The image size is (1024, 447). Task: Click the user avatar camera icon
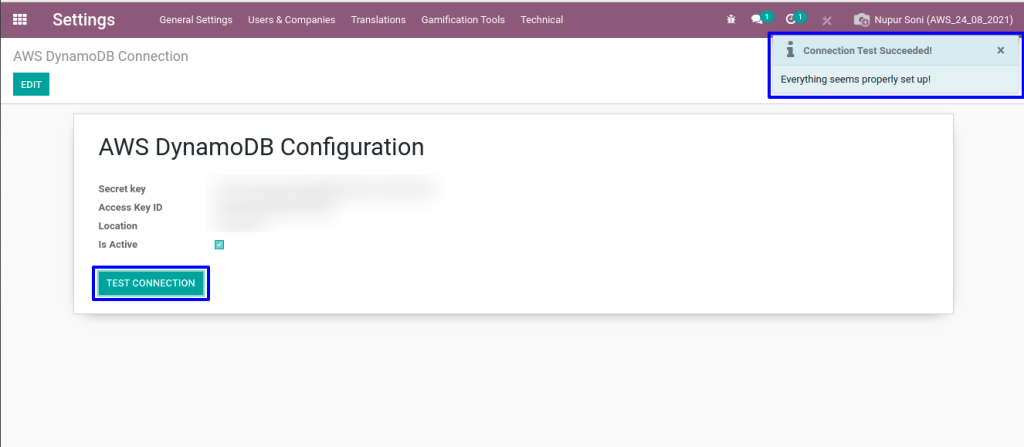point(861,20)
